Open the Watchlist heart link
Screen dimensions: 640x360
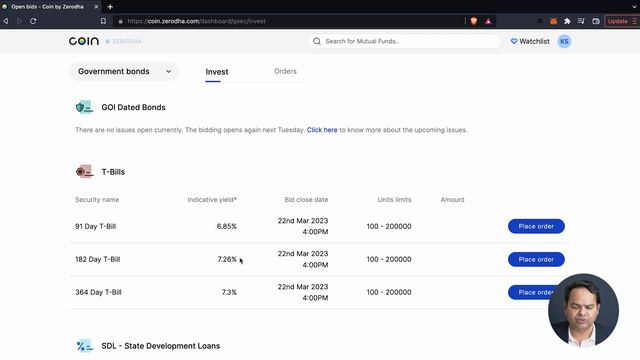[530, 41]
